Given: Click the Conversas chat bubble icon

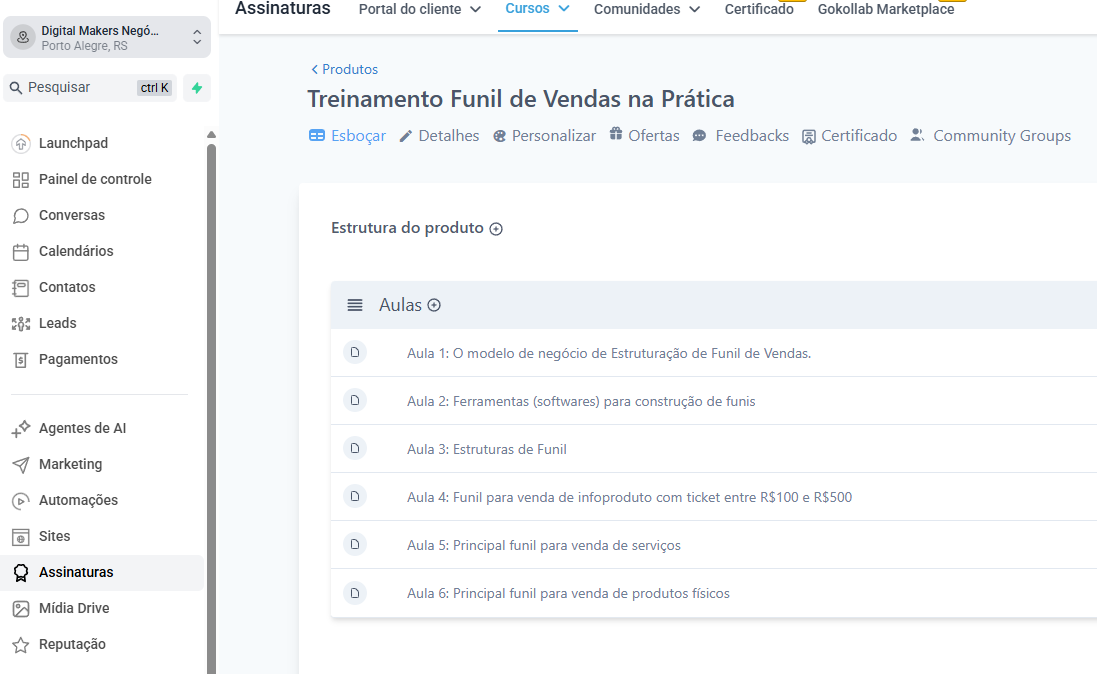Looking at the screenshot, I should 21,216.
